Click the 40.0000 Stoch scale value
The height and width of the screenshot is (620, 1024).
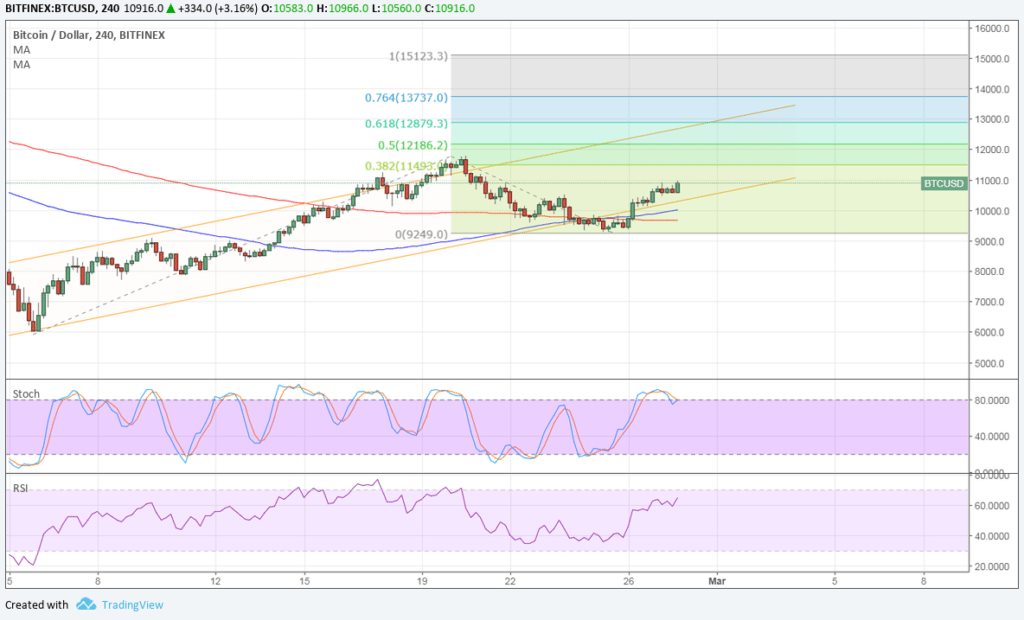pyautogui.click(x=992, y=436)
